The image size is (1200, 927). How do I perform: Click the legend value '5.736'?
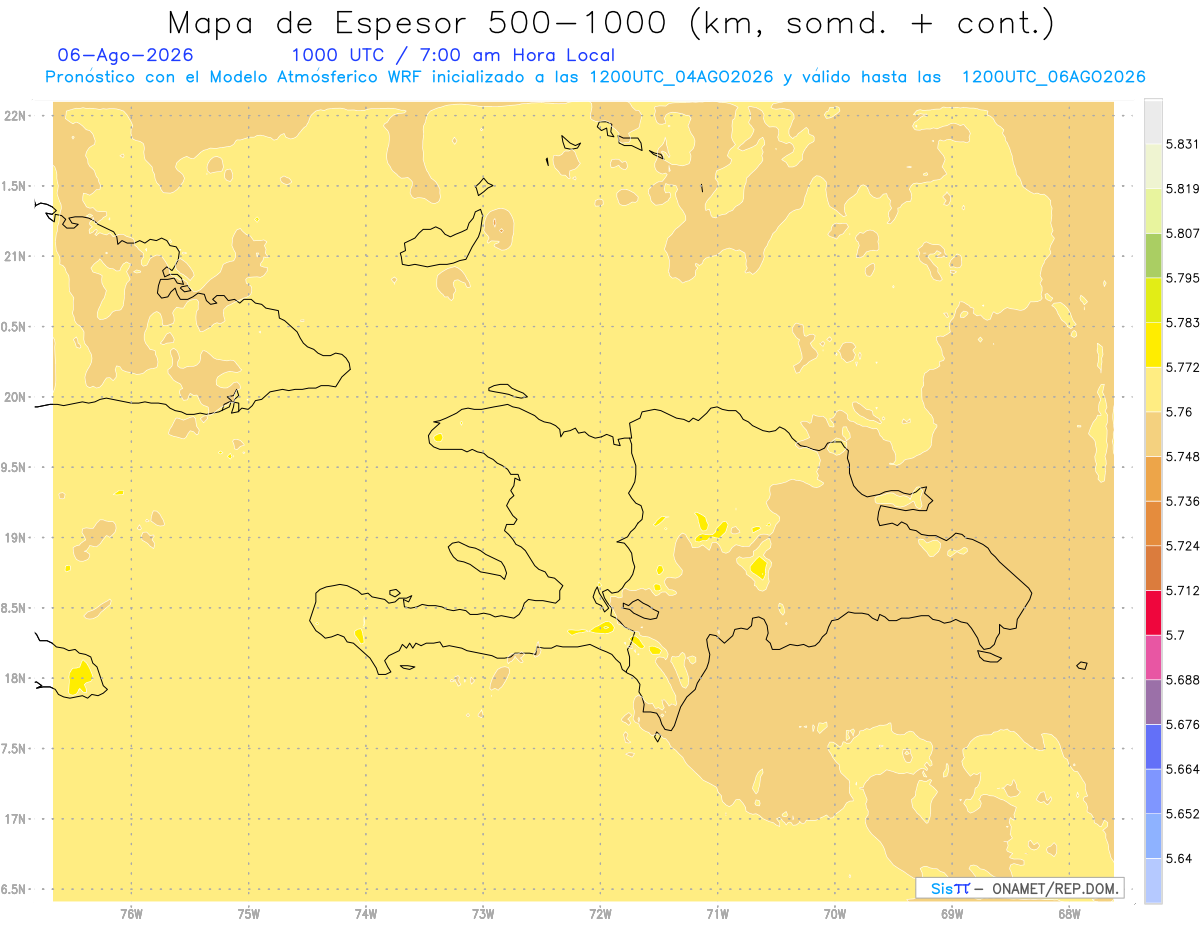click(x=1182, y=501)
